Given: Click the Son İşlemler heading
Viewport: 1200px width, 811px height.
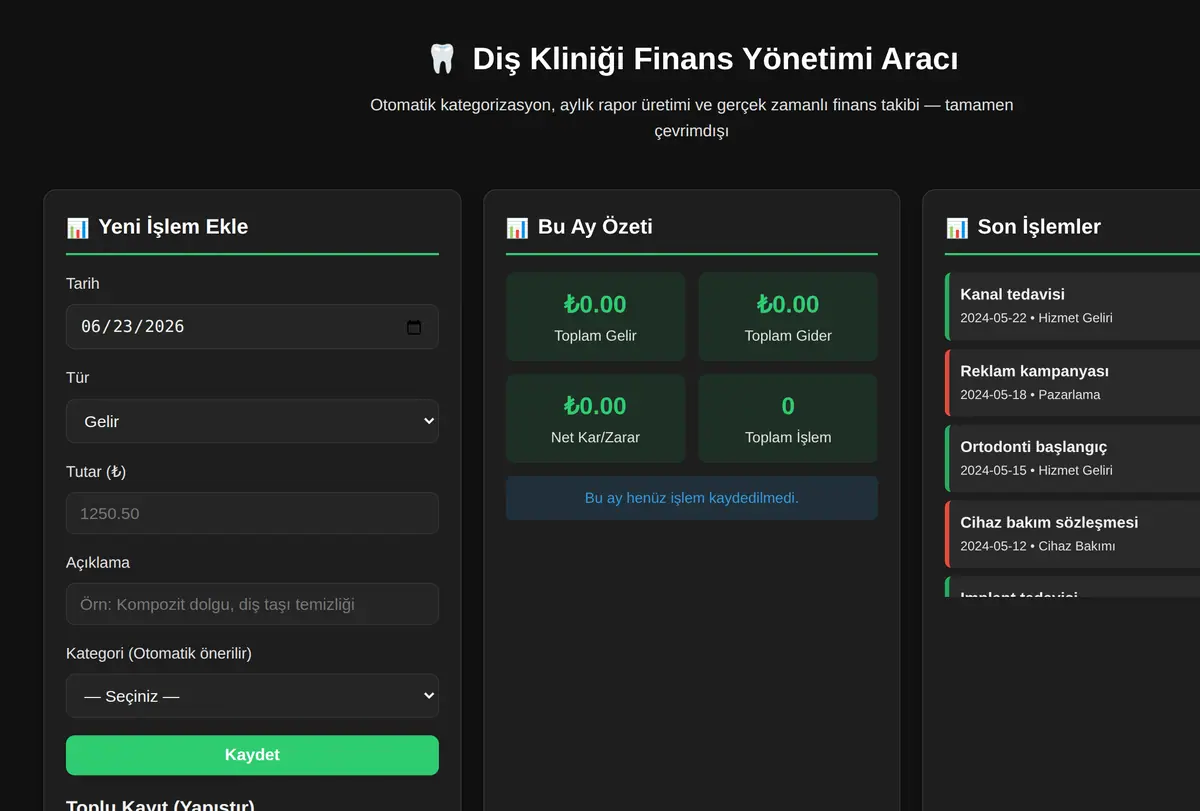Looking at the screenshot, I should (x=1039, y=227).
